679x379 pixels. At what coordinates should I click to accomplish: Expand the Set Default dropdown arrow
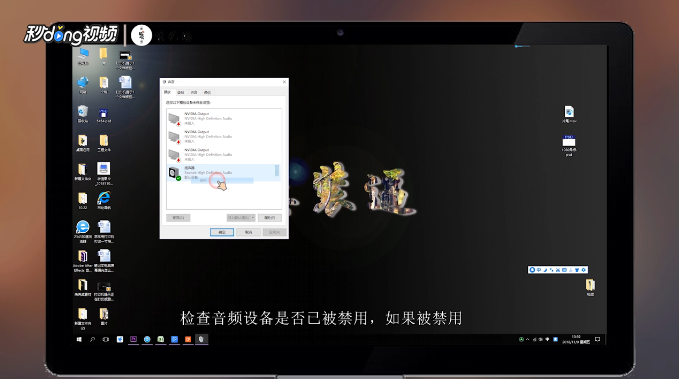(253, 217)
